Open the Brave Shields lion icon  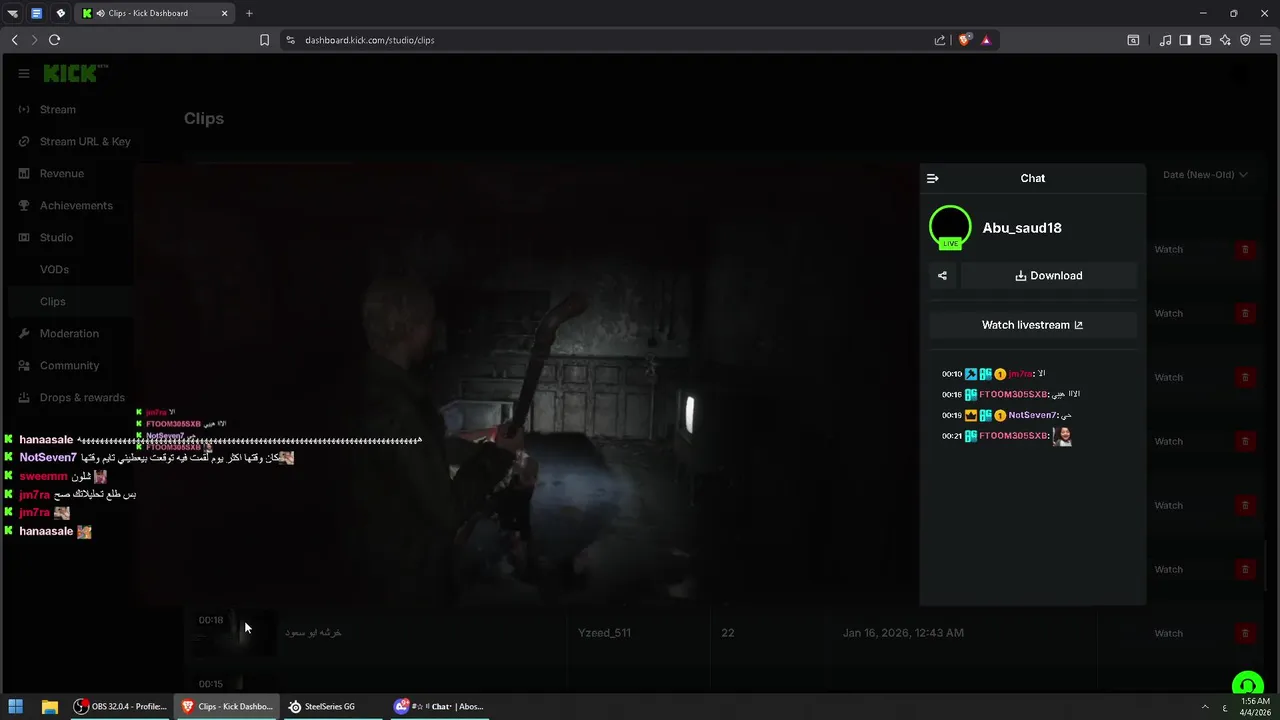964,40
